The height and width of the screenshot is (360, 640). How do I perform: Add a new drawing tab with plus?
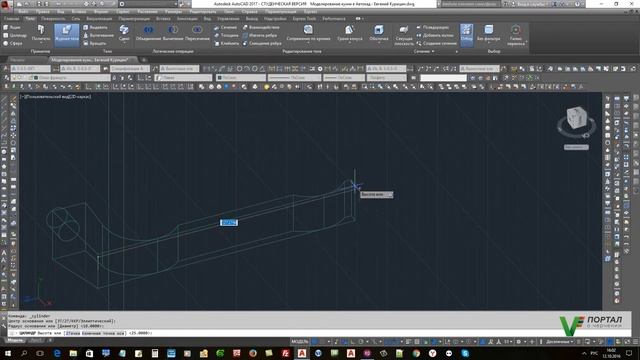coord(144,60)
